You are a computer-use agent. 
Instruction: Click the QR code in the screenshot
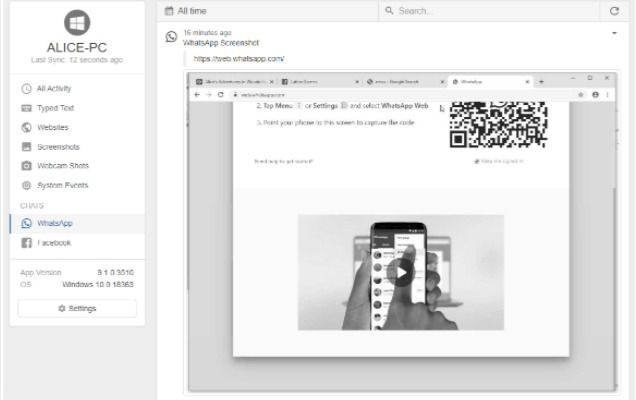(x=498, y=125)
